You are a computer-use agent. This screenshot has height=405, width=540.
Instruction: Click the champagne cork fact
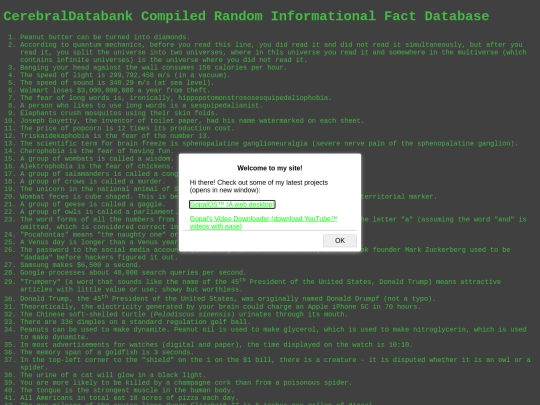click(186, 382)
